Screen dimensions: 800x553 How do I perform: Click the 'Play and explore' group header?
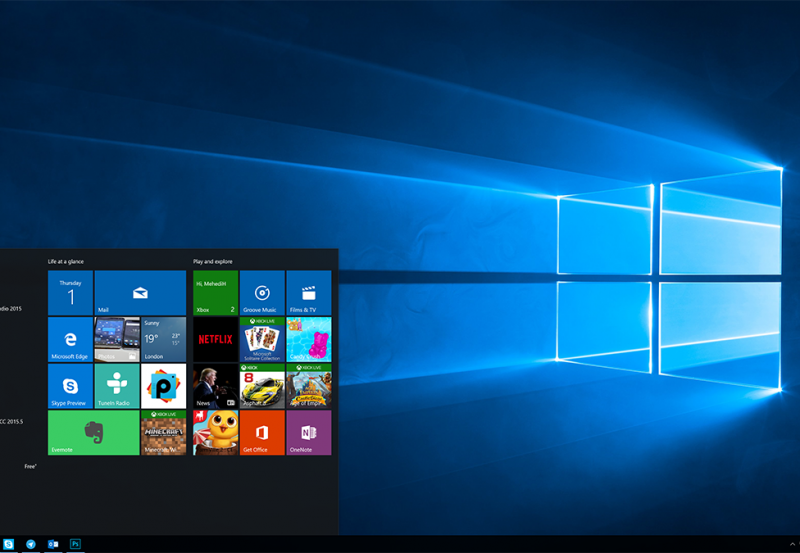point(213,262)
